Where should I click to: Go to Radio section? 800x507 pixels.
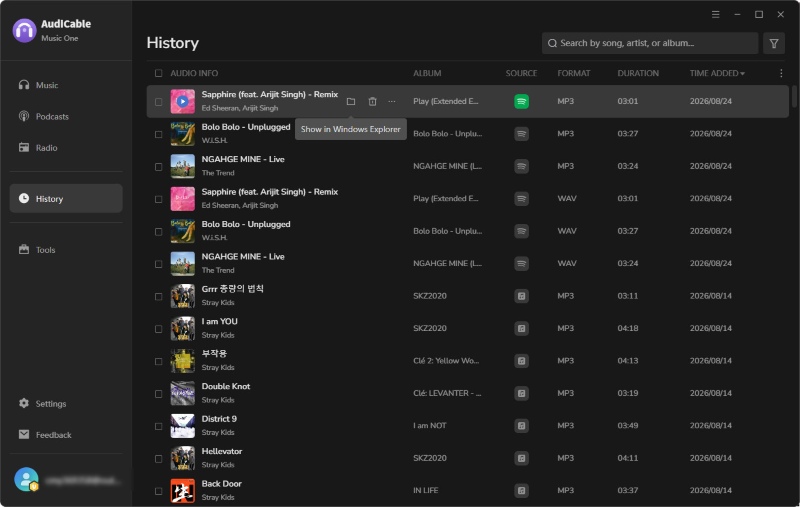click(x=66, y=148)
